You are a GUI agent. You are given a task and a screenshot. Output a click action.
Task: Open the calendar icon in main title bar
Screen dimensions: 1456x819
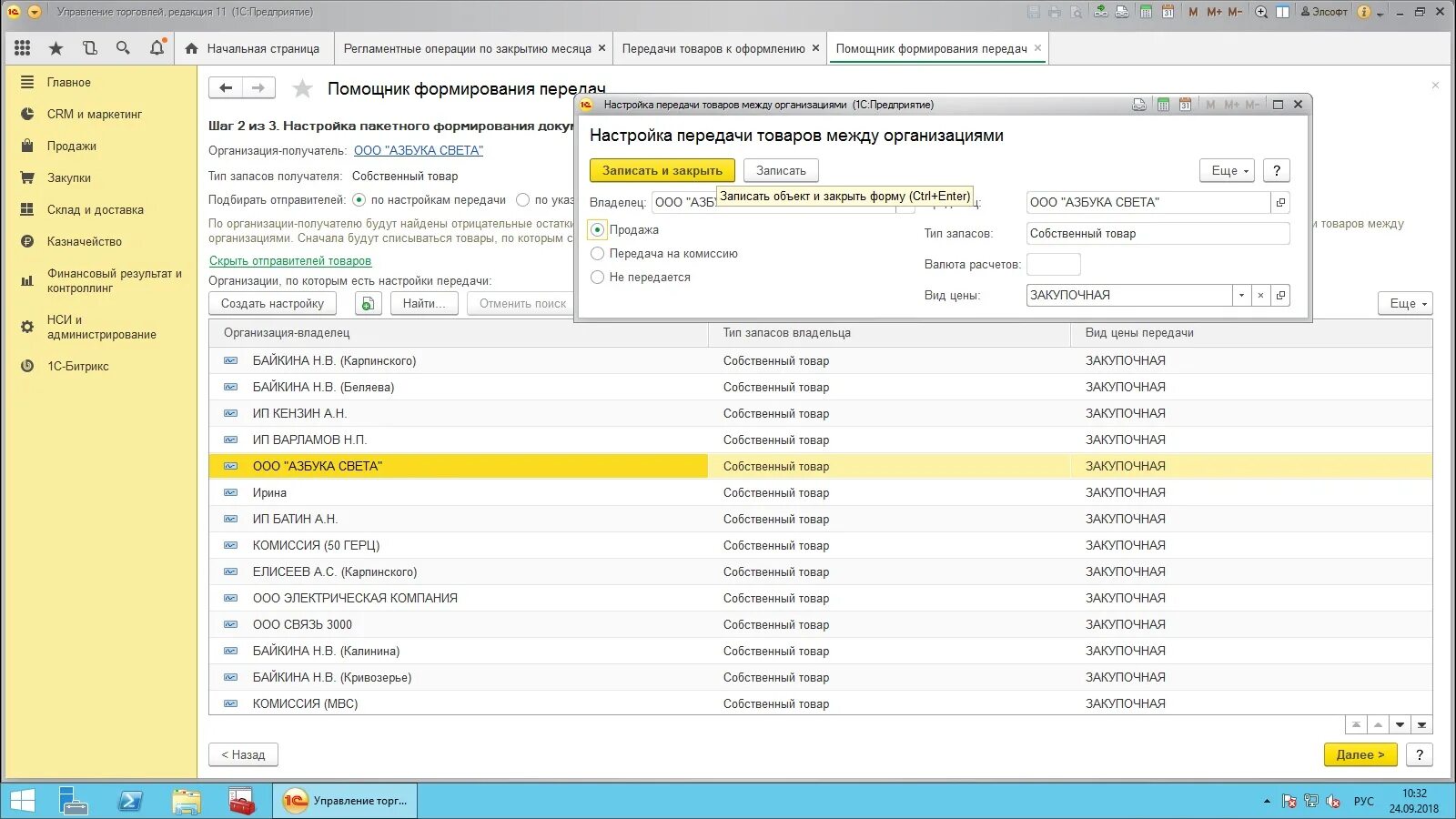click(1168, 12)
